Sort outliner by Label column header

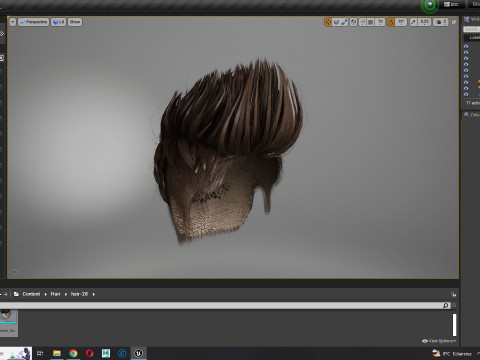tap(474, 38)
